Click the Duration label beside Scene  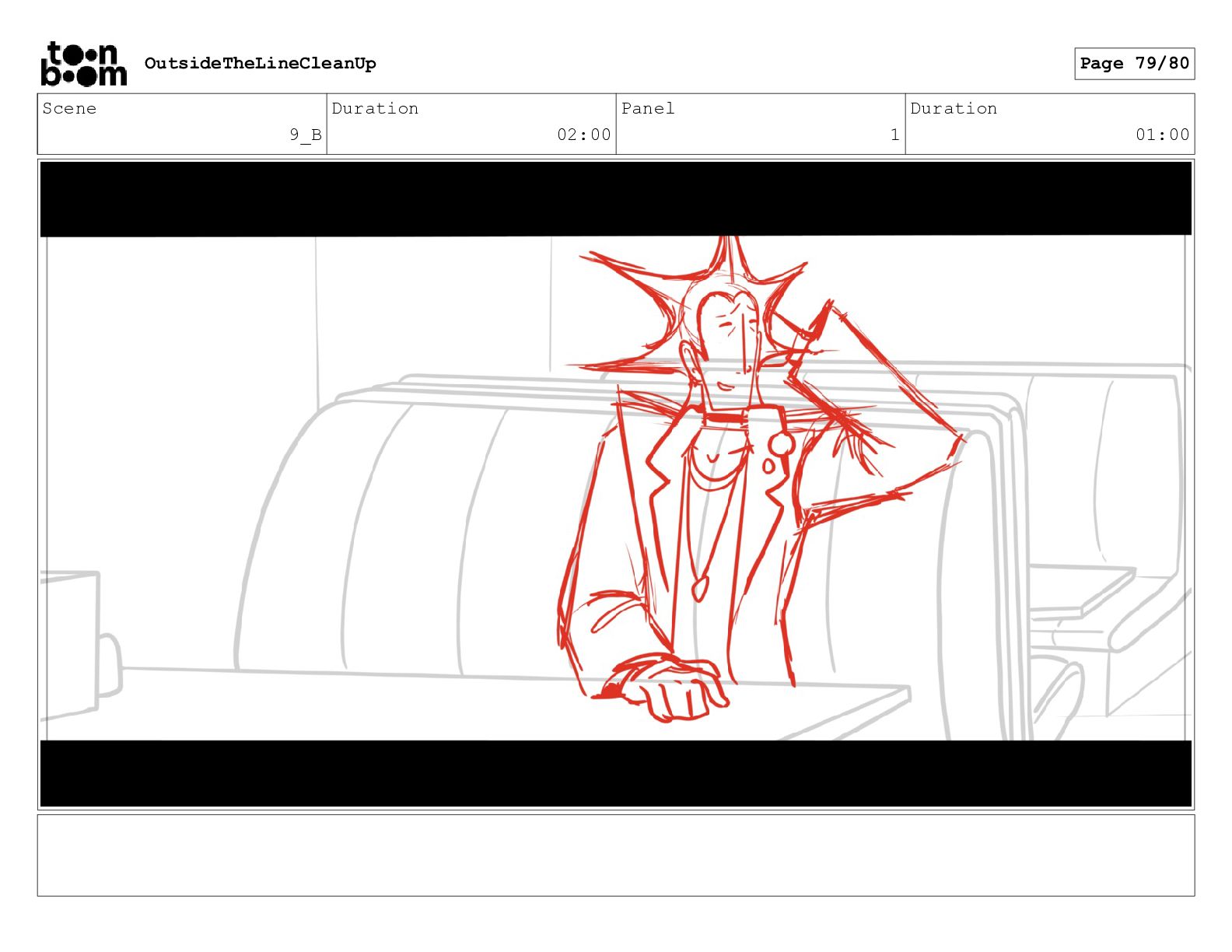tap(375, 108)
